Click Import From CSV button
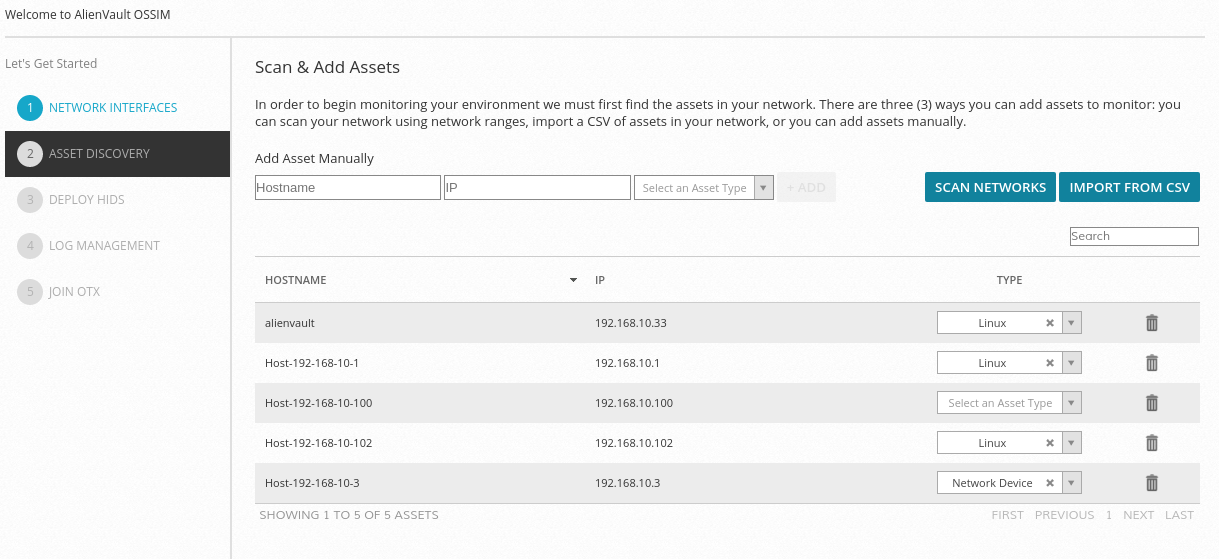Viewport: 1219px width, 559px height. tap(1129, 188)
